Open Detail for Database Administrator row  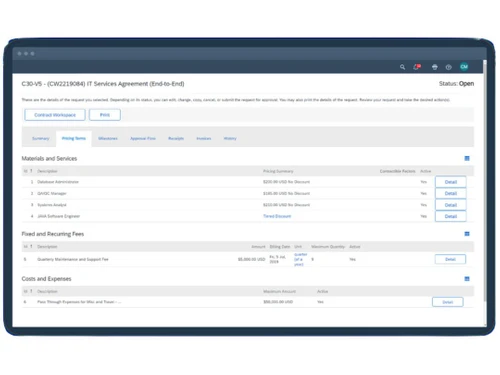pos(451,182)
